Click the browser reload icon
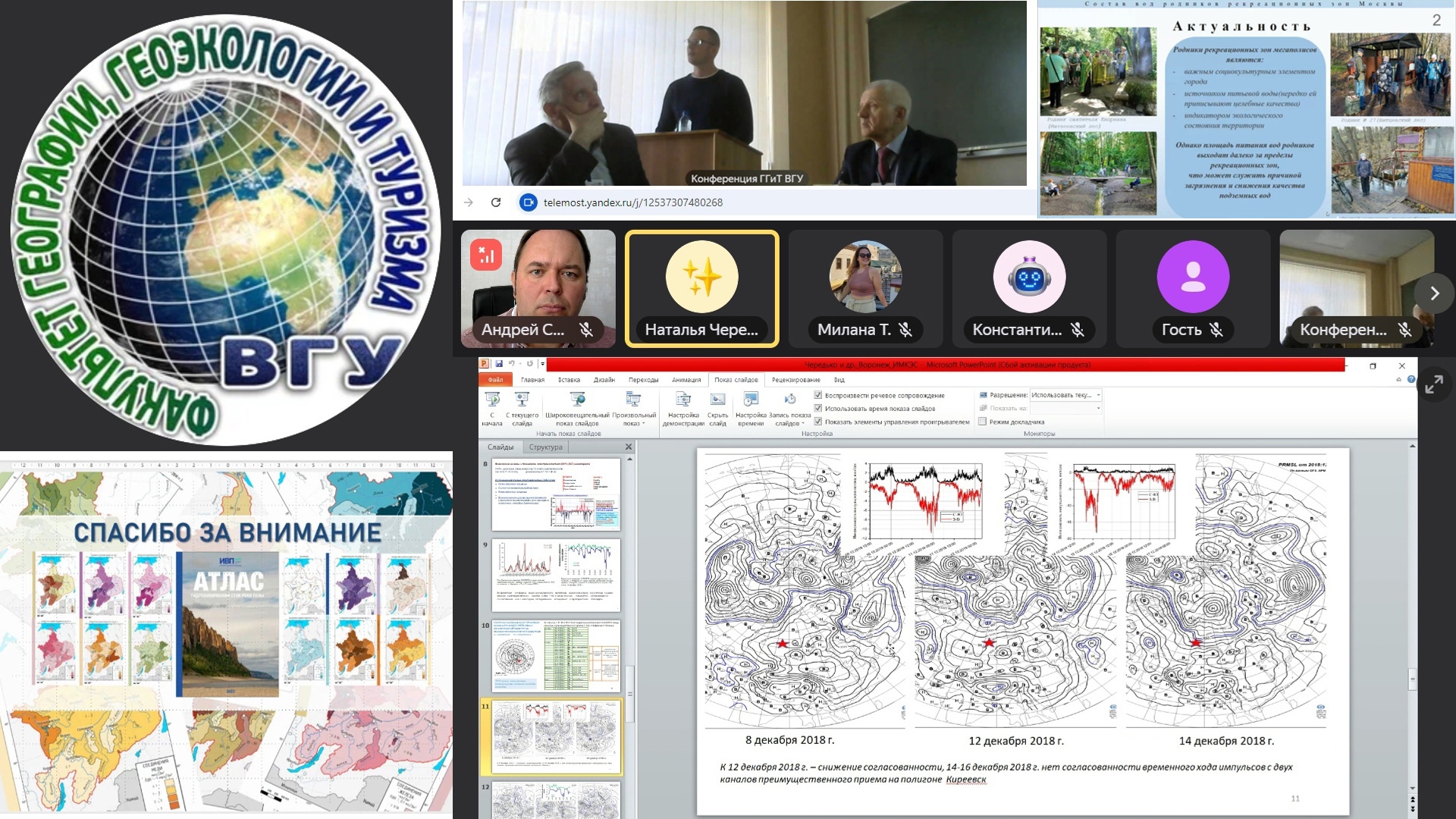The image size is (1456, 819). [496, 202]
